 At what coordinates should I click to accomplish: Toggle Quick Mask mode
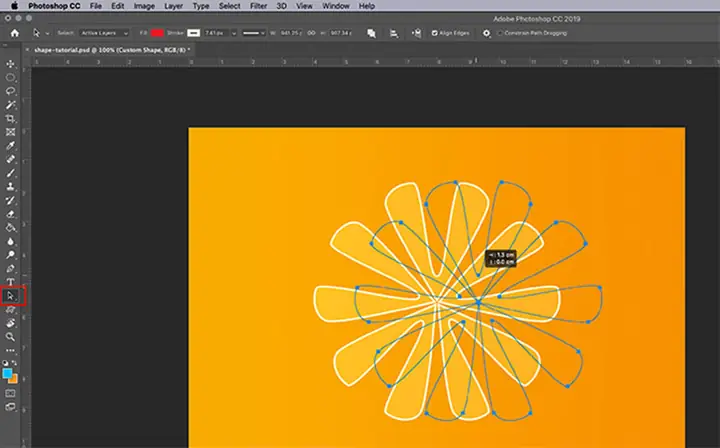click(x=10, y=393)
